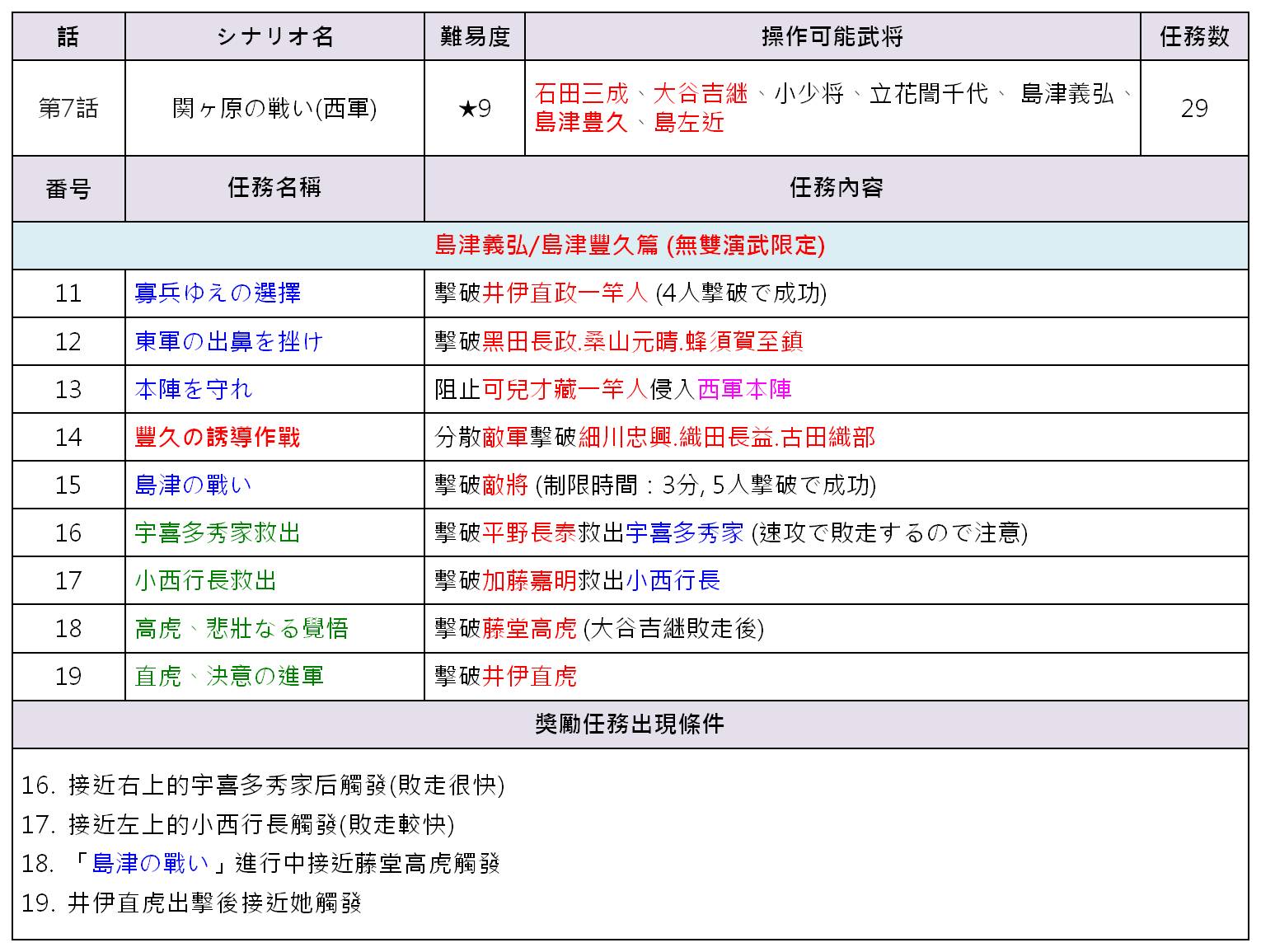This screenshot has height=952, width=1261.
Task: Select mission name 本陣を守れ
Action: pyautogui.click(x=194, y=389)
